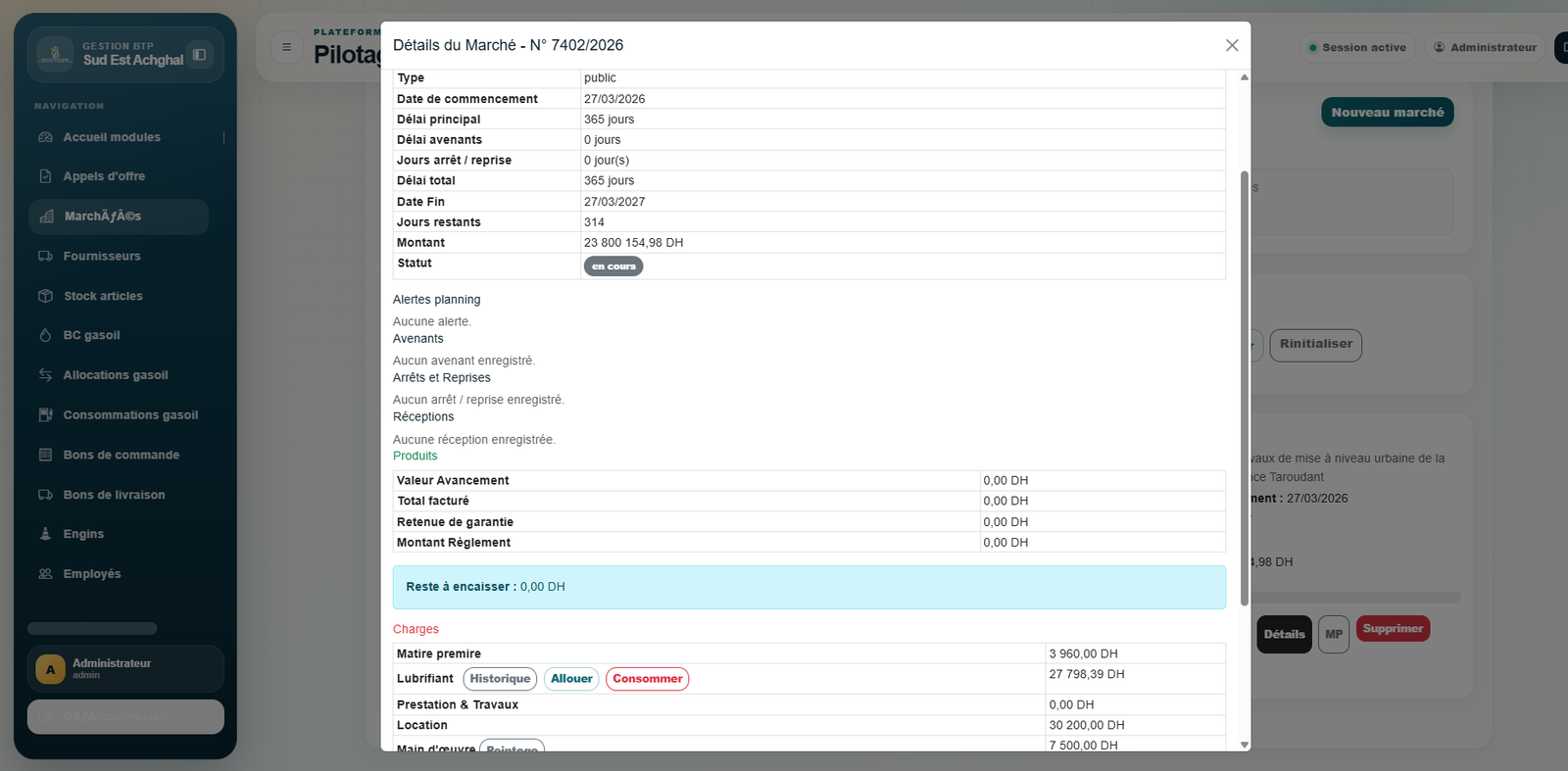Click the Sud Est Achghal logo
The image size is (1568, 771).
(x=55, y=54)
